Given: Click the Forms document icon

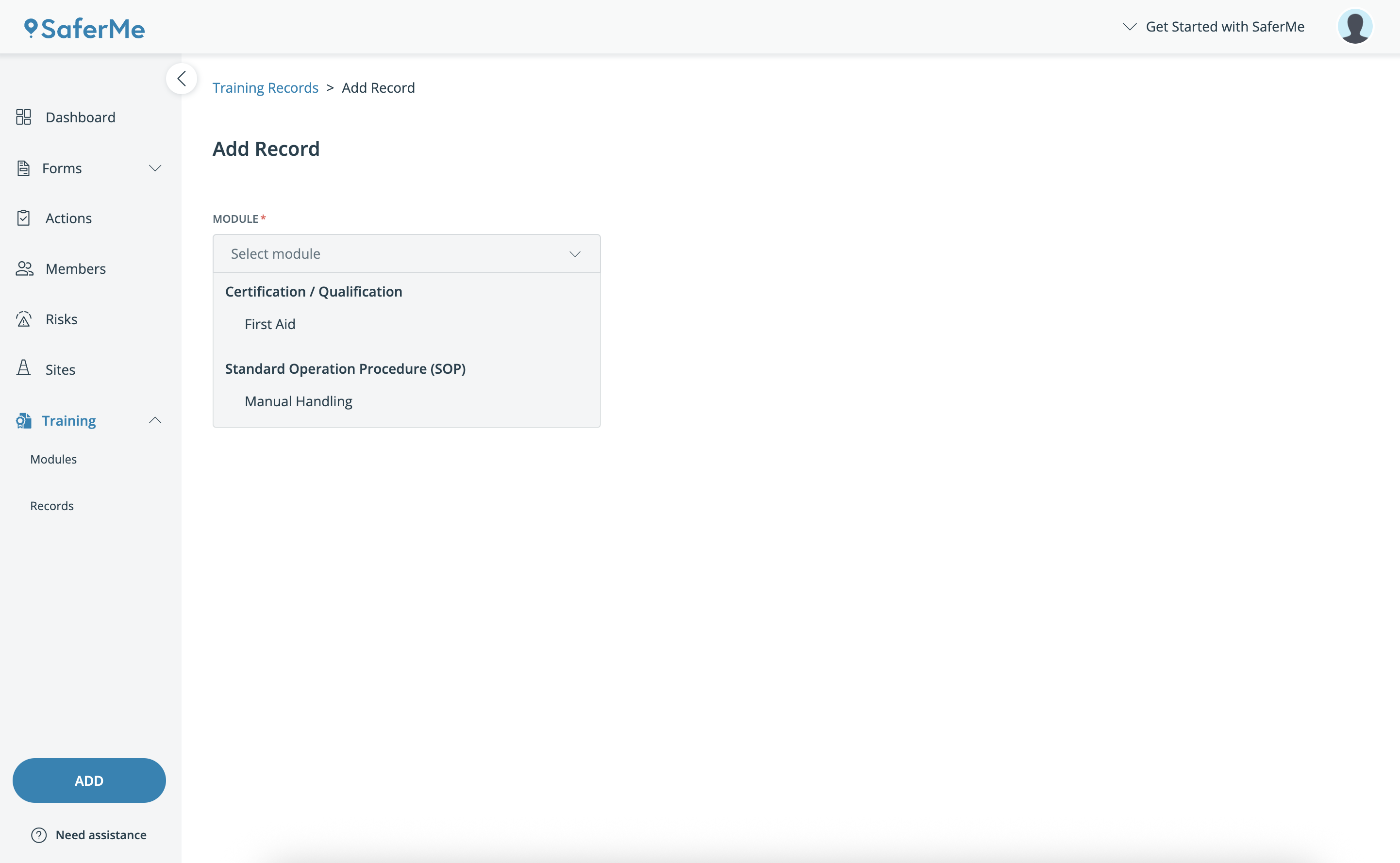Looking at the screenshot, I should (x=23, y=168).
